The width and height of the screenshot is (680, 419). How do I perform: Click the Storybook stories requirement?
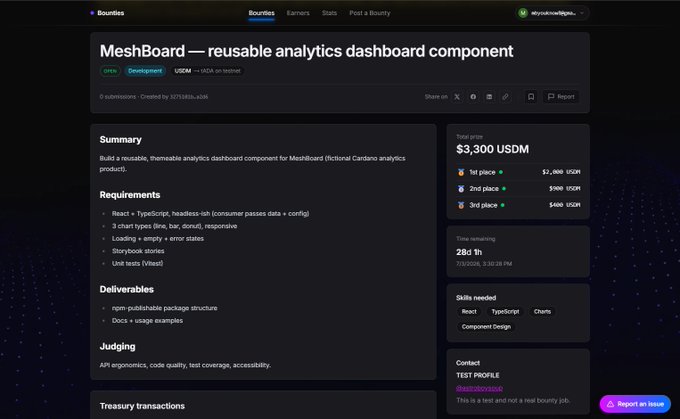(138, 251)
